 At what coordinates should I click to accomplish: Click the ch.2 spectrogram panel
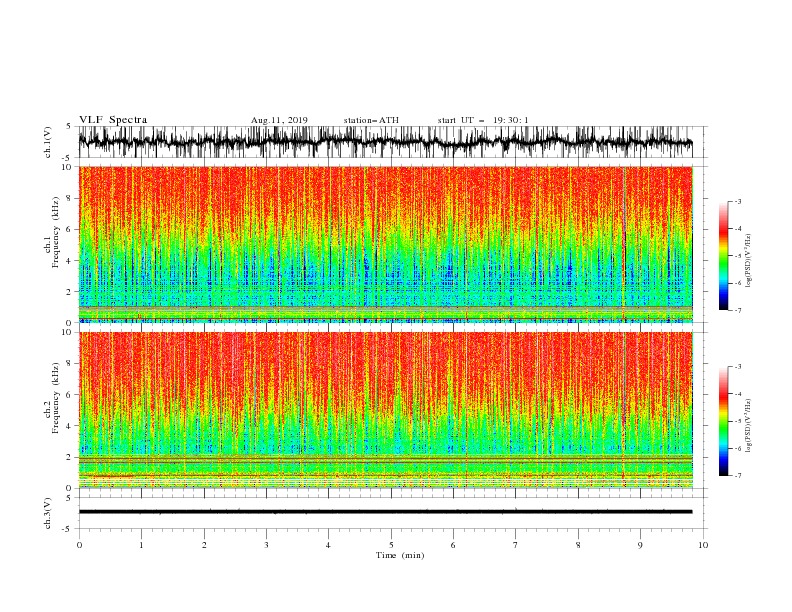click(385, 410)
